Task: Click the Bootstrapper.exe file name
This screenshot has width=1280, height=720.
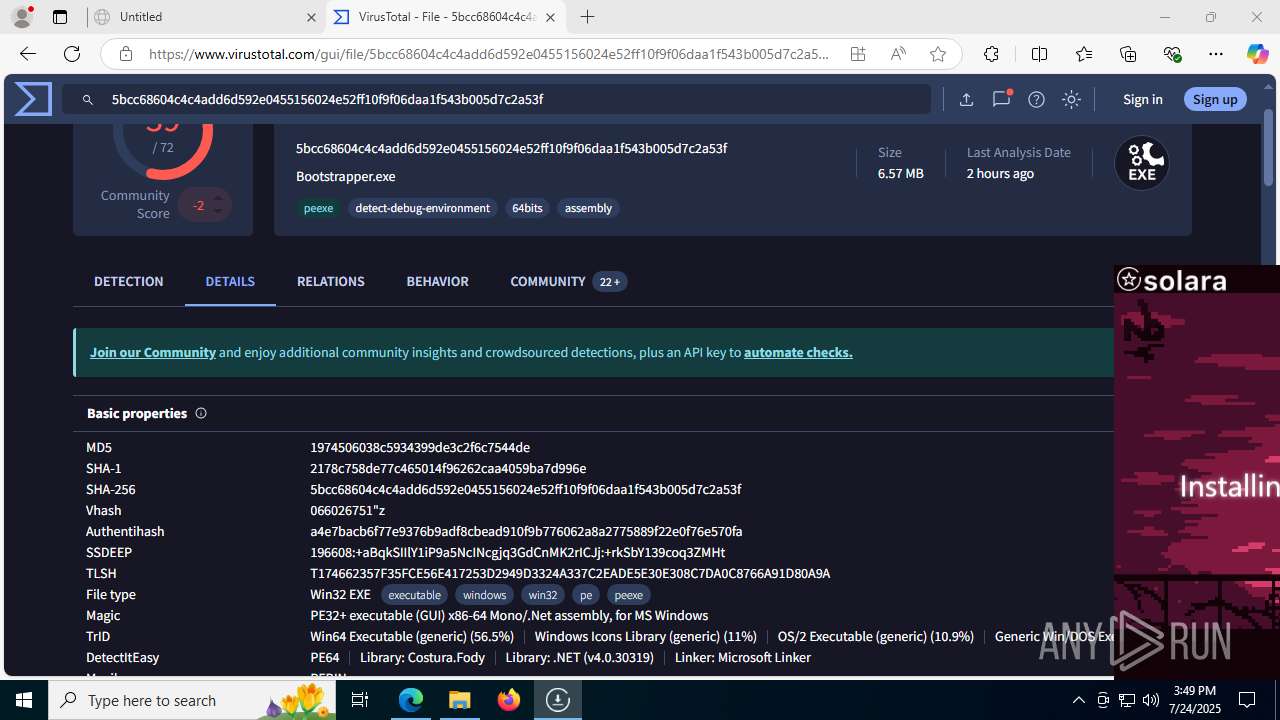Action: click(x=345, y=176)
